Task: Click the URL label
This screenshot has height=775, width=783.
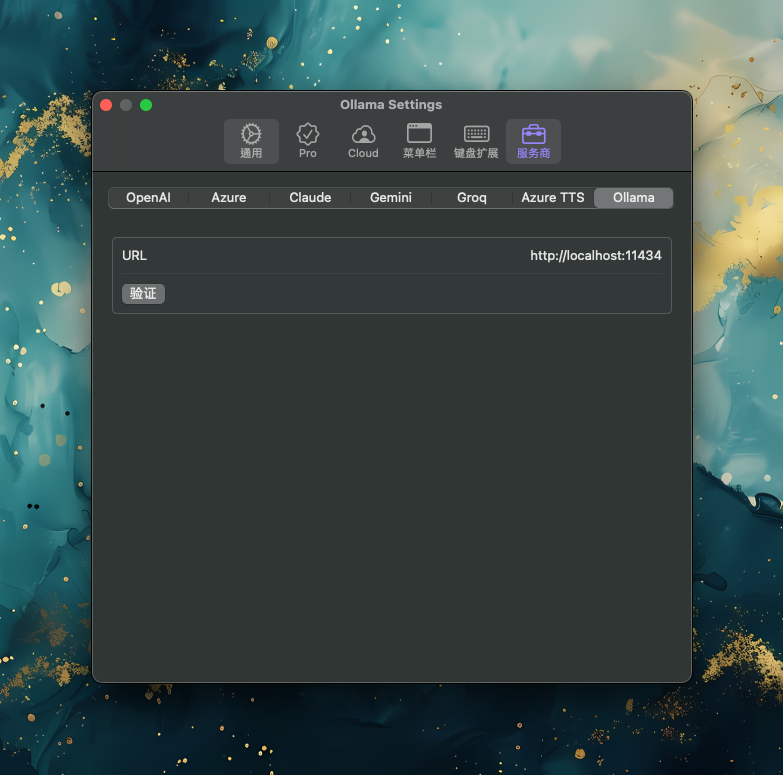Action: click(x=134, y=256)
